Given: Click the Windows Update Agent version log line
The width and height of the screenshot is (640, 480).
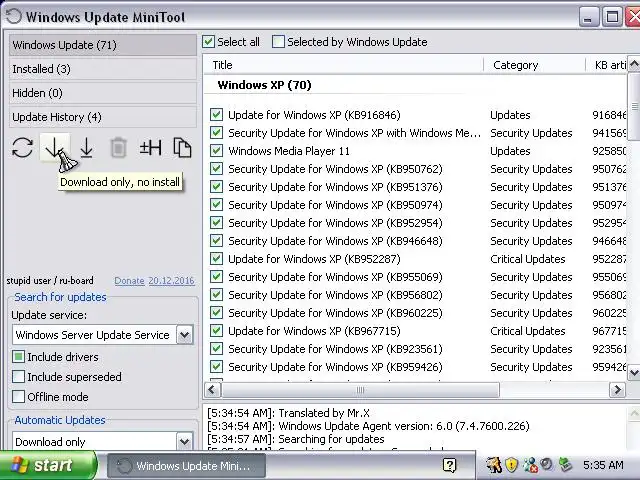Looking at the screenshot, I should pyautogui.click(x=368, y=426).
